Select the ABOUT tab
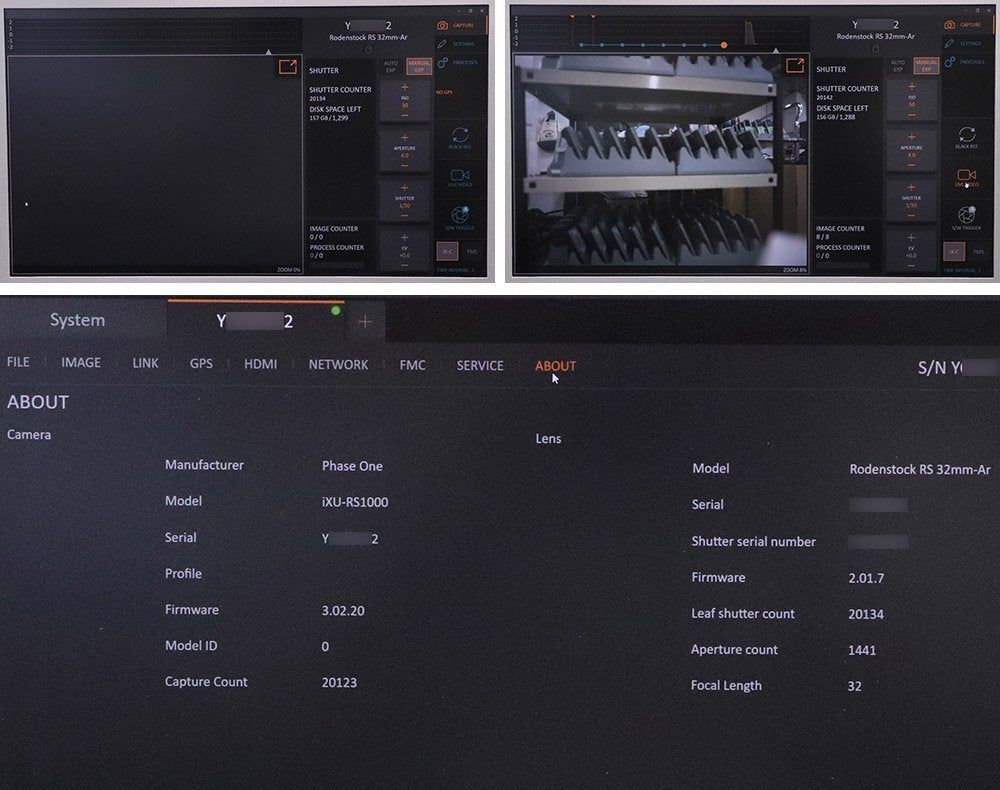This screenshot has width=1000, height=790. coord(555,366)
